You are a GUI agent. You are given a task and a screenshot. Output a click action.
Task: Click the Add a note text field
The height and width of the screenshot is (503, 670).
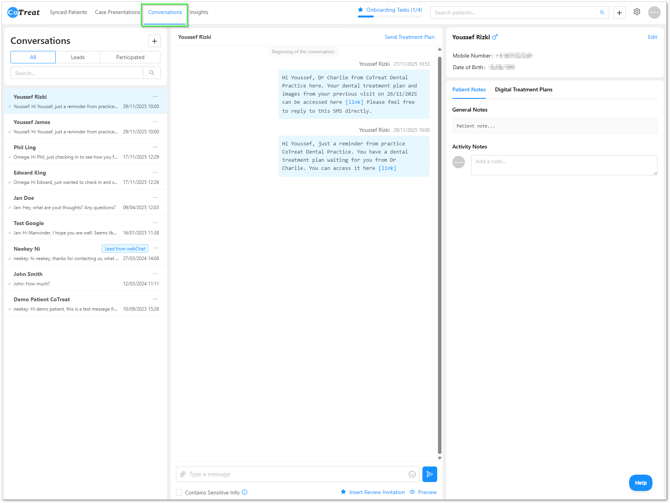click(x=564, y=164)
